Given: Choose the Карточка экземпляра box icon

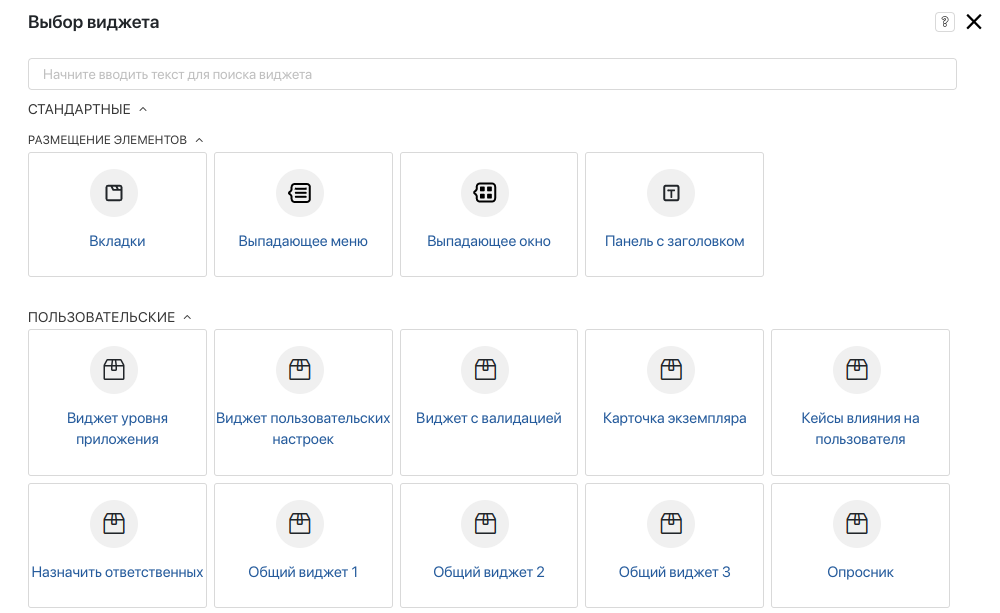Looking at the screenshot, I should [671, 370].
